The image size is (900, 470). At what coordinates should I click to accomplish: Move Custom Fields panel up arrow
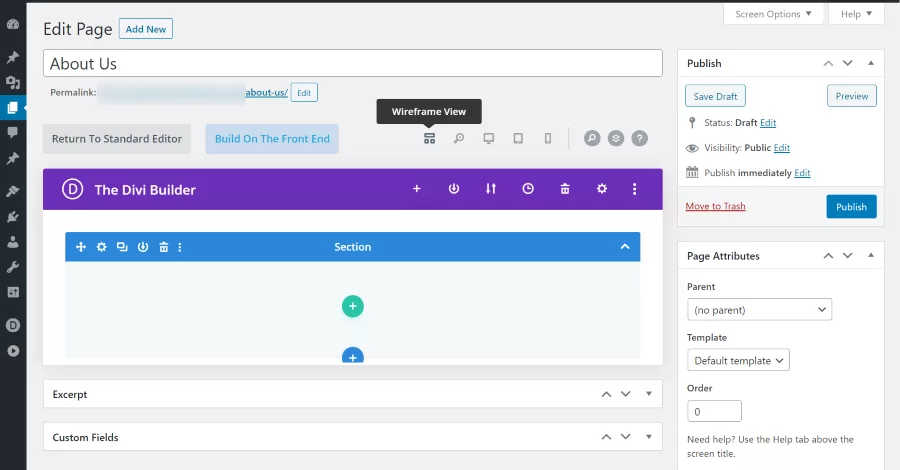[606, 437]
